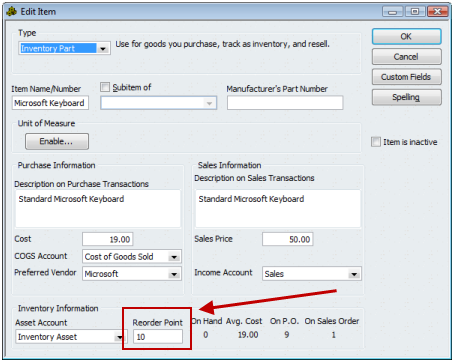Click the Cancel button

point(407,57)
